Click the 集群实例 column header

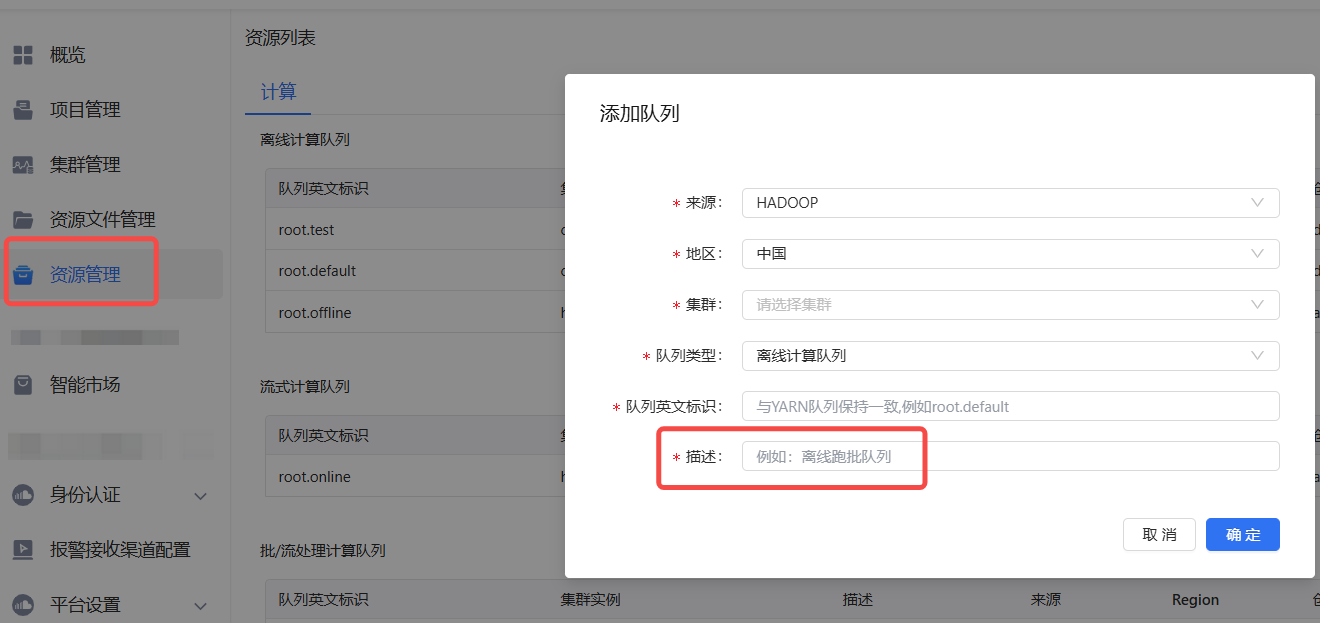point(591,600)
